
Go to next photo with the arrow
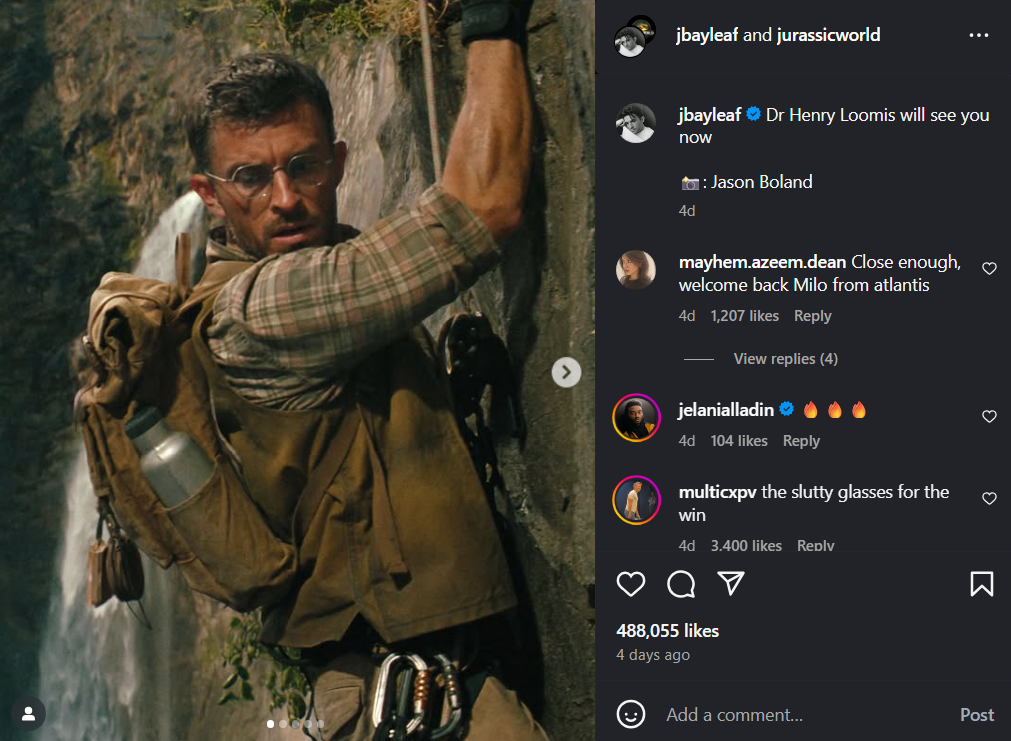[566, 373]
